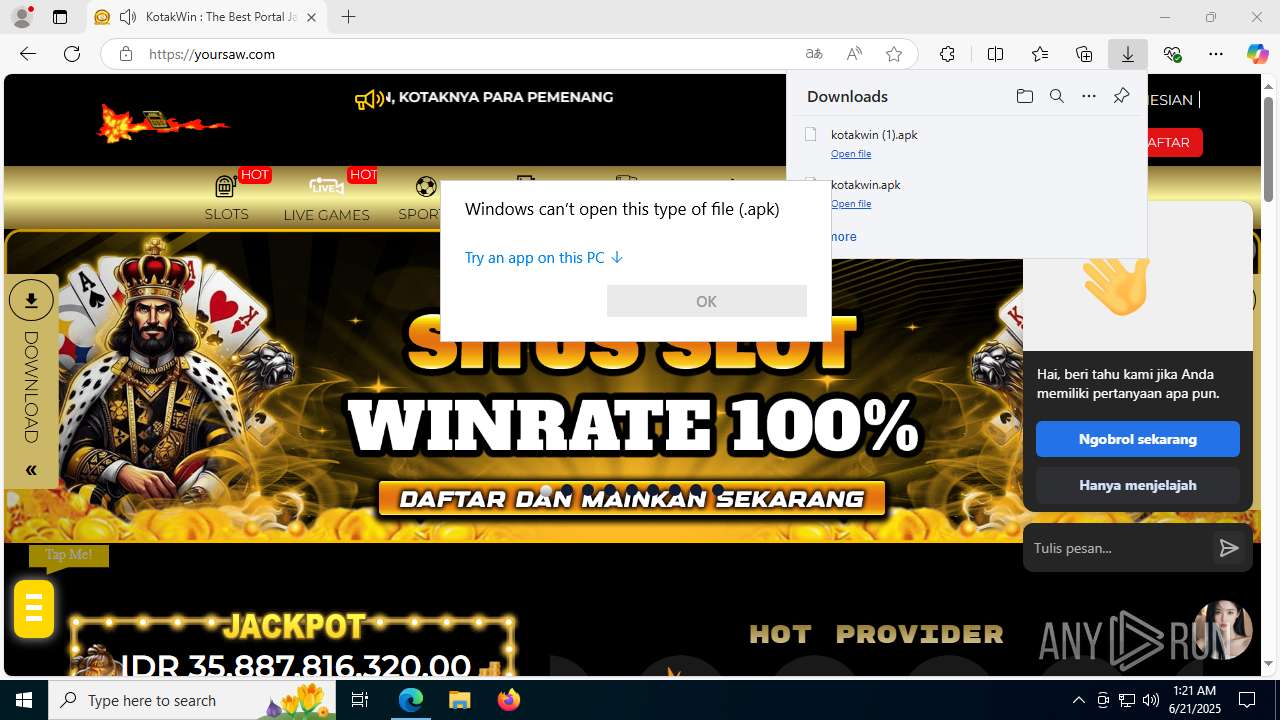1280x720 pixels.
Task: Click the Tulis pesan message field
Action: [x=1118, y=548]
